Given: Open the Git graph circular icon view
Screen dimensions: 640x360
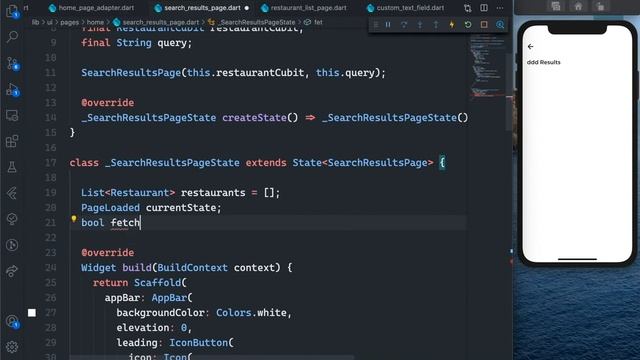Looking at the screenshot, I should (12, 245).
